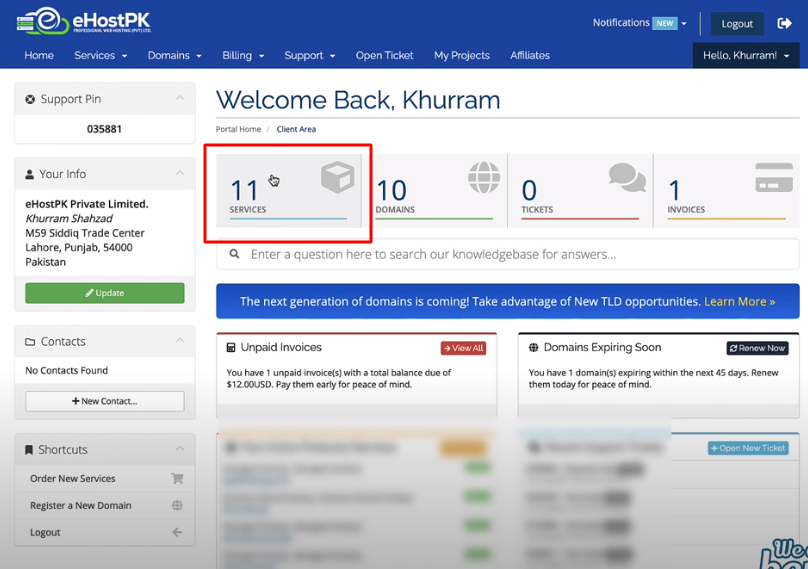Click the Invoices credit card icon
The height and width of the screenshot is (569, 808).
coord(774,178)
